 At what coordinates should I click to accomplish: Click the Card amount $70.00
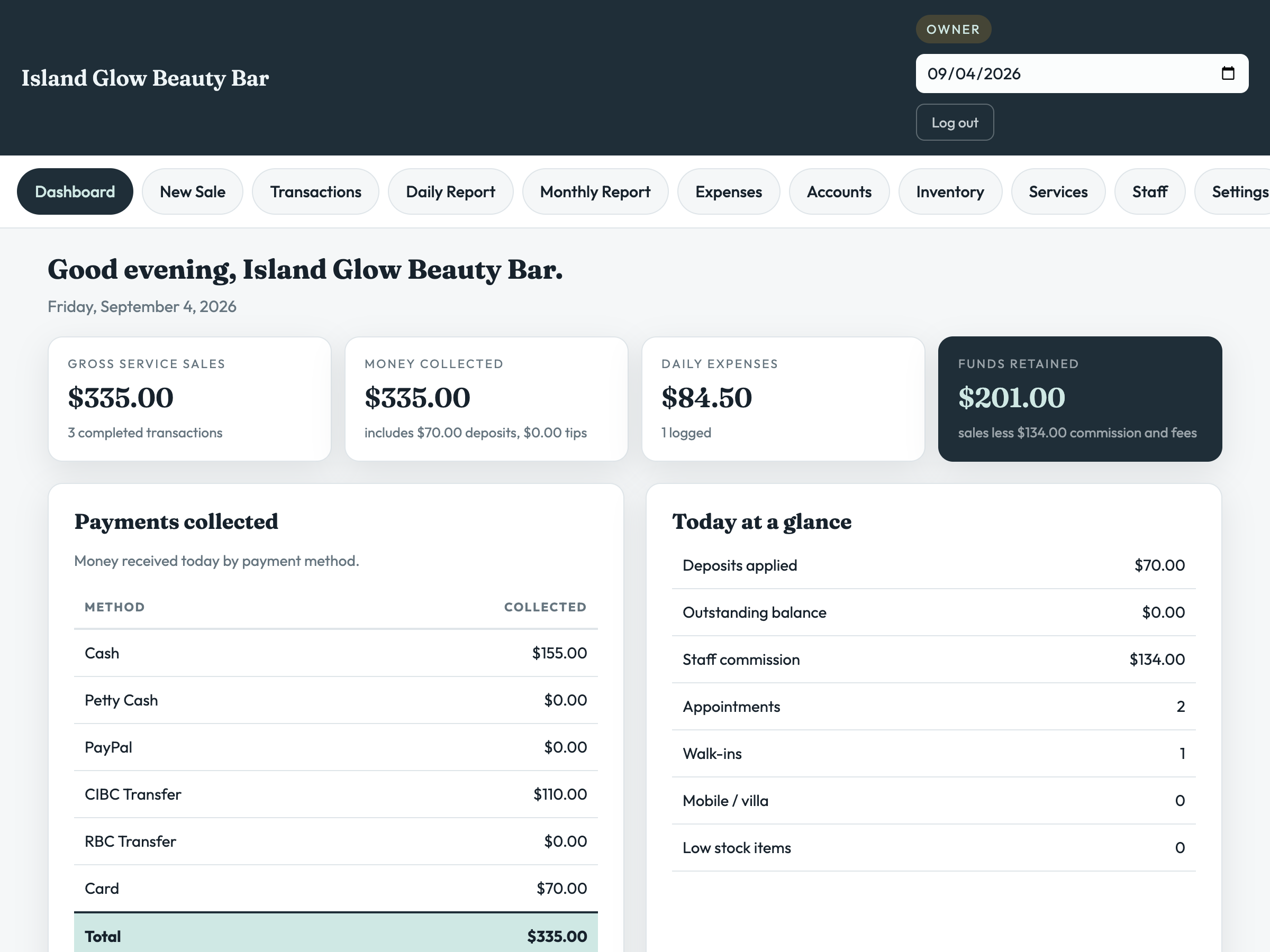(x=561, y=889)
